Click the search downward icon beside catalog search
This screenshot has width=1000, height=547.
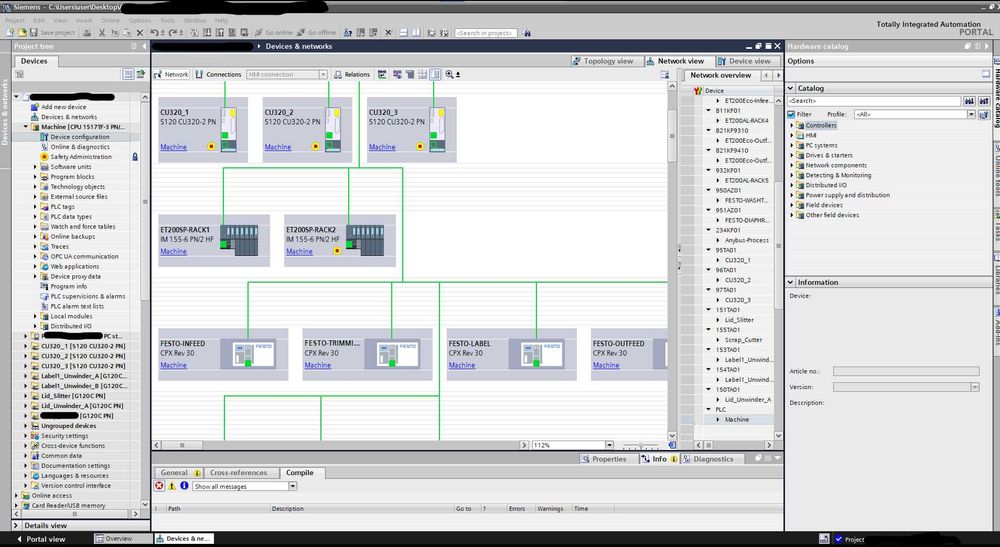[x=969, y=101]
